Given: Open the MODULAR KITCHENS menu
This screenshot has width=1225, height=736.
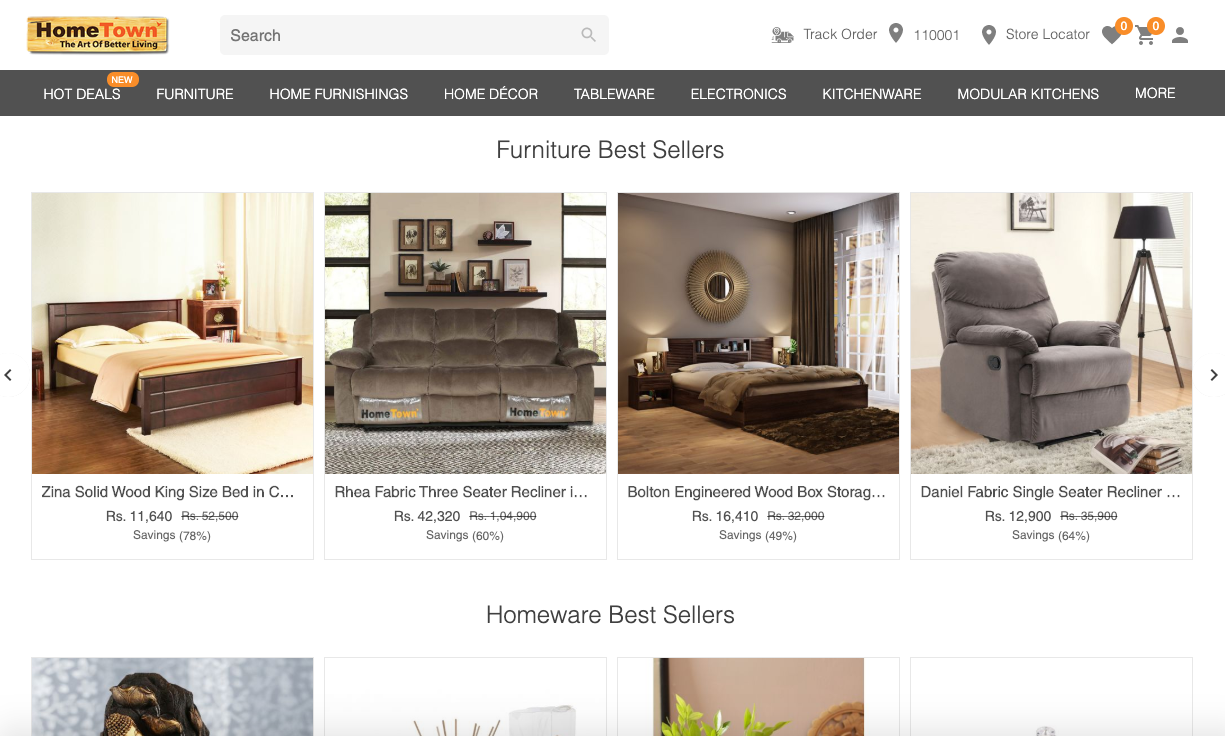Looking at the screenshot, I should pyautogui.click(x=1028, y=94).
